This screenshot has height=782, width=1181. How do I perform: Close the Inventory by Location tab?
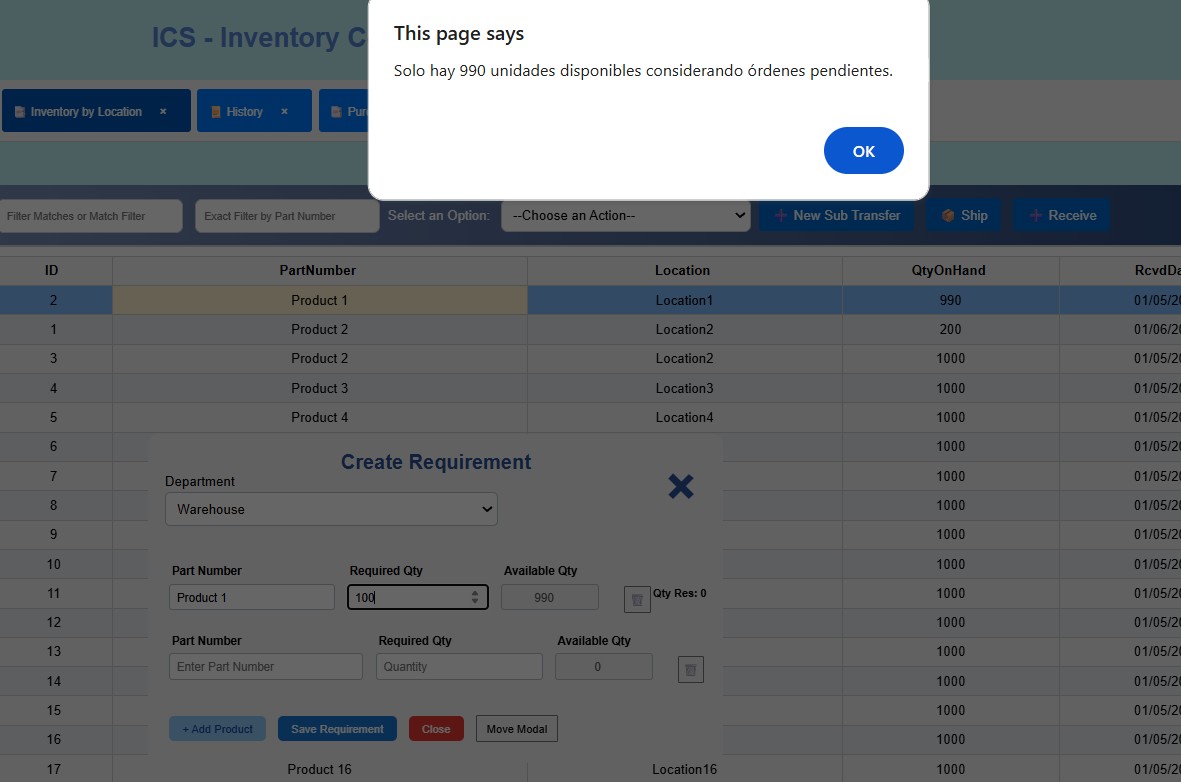[x=163, y=111]
